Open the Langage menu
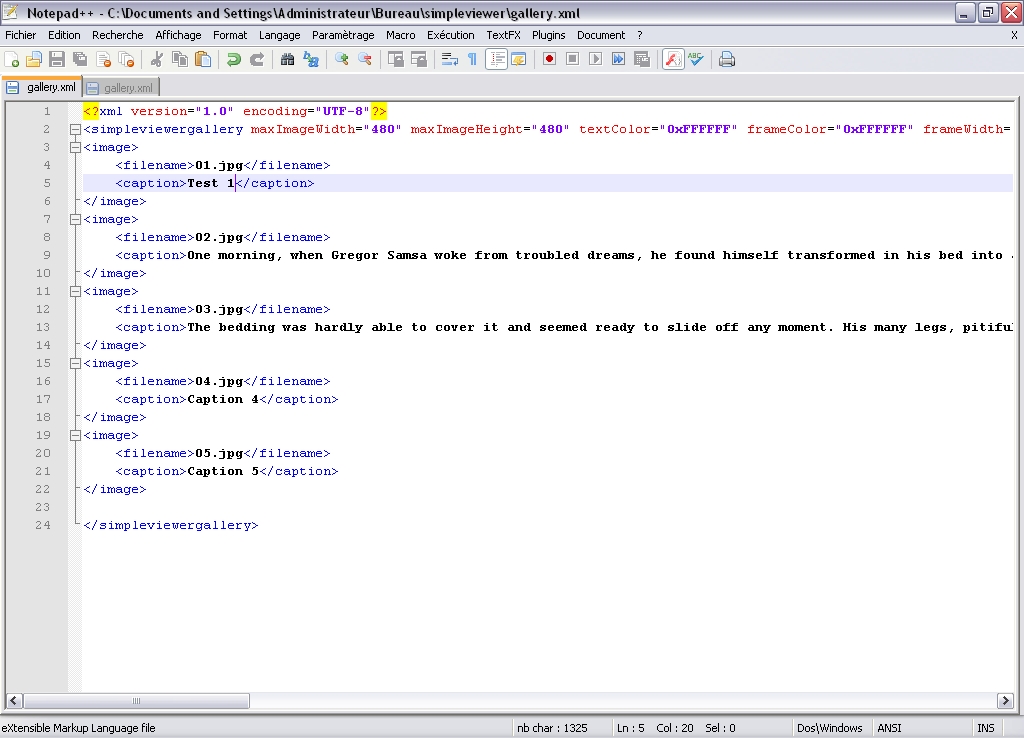1024x738 pixels. click(x=279, y=35)
